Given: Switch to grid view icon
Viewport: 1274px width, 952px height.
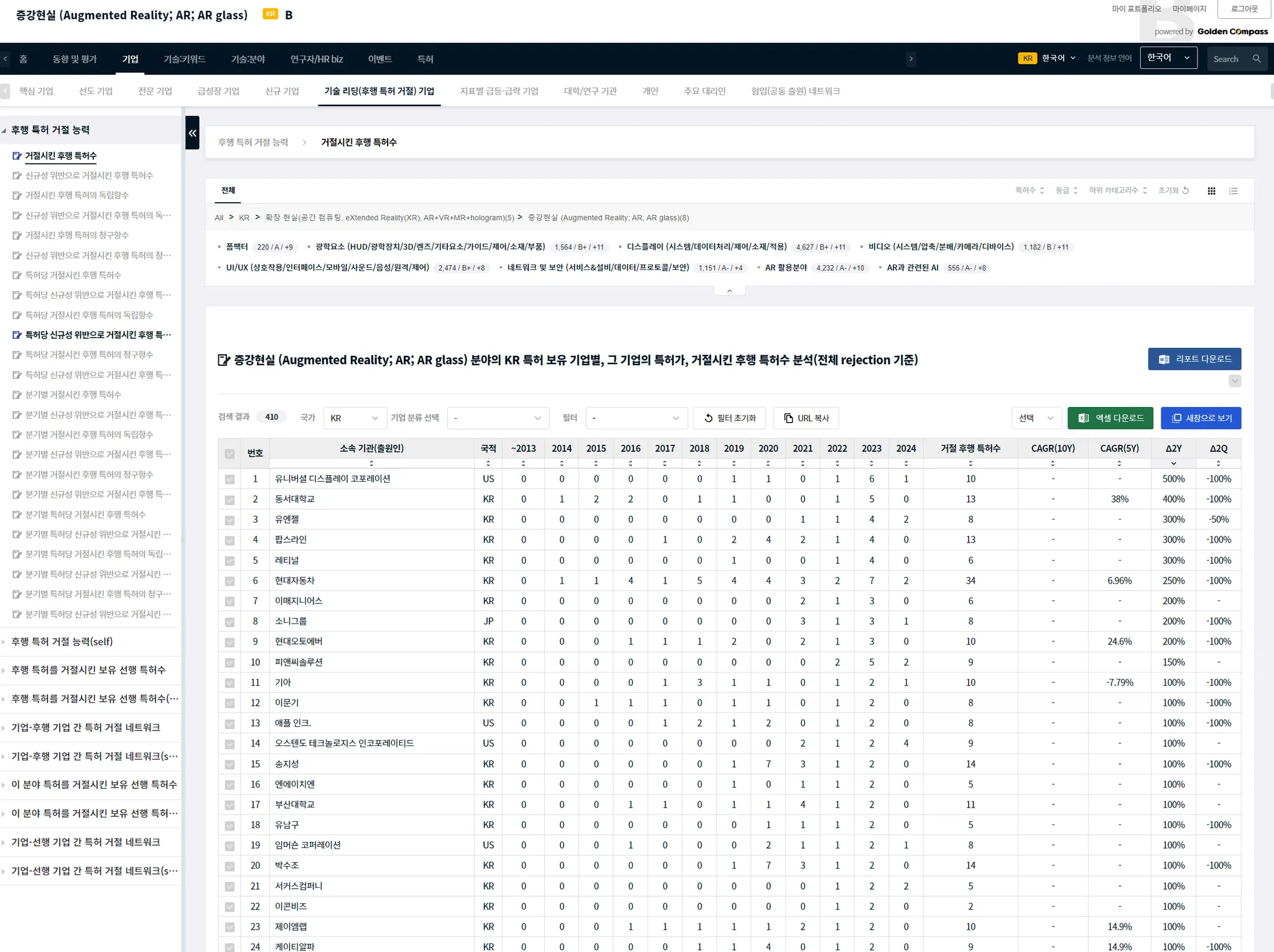Looking at the screenshot, I should 1211,191.
